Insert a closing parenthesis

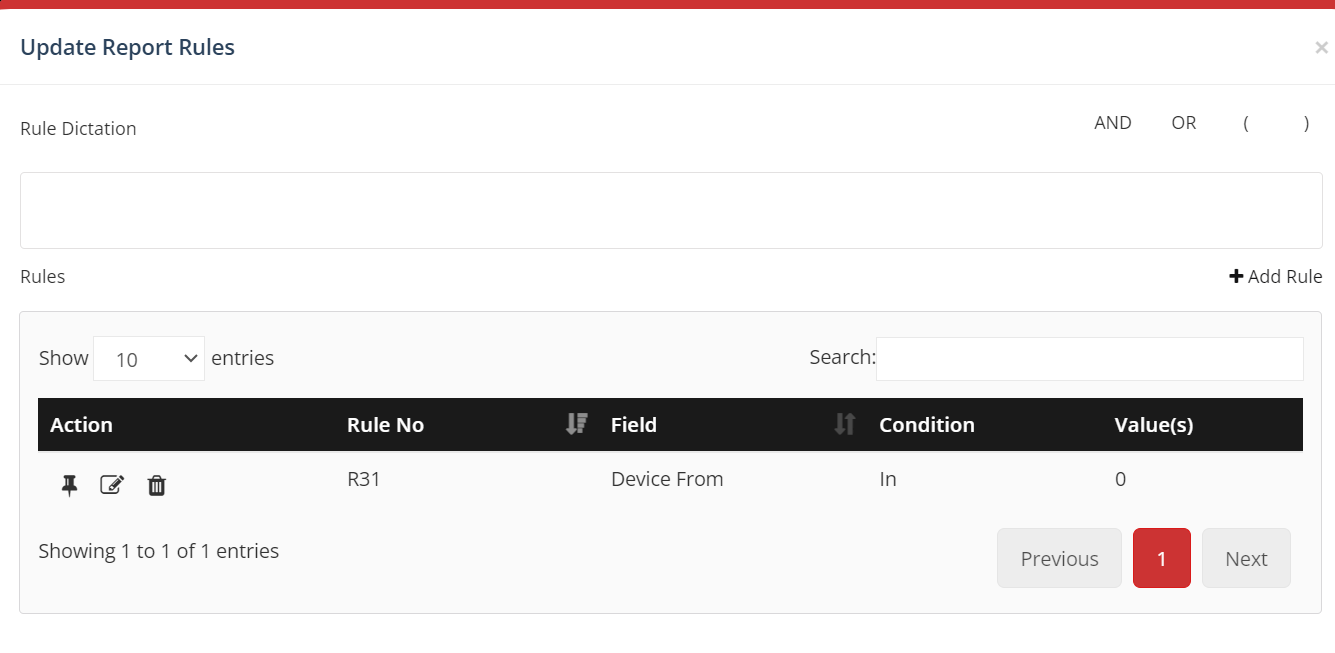point(1306,122)
